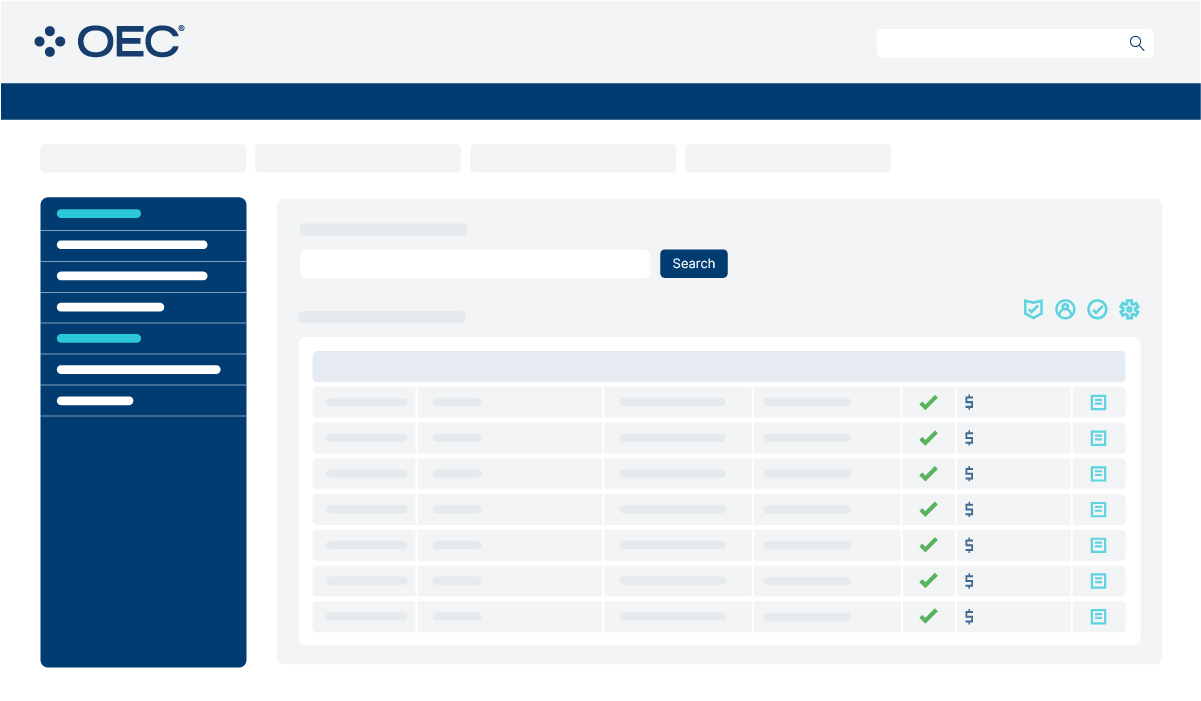
Task: Click dollar sign icon in sixth table row
Action: [x=969, y=581]
